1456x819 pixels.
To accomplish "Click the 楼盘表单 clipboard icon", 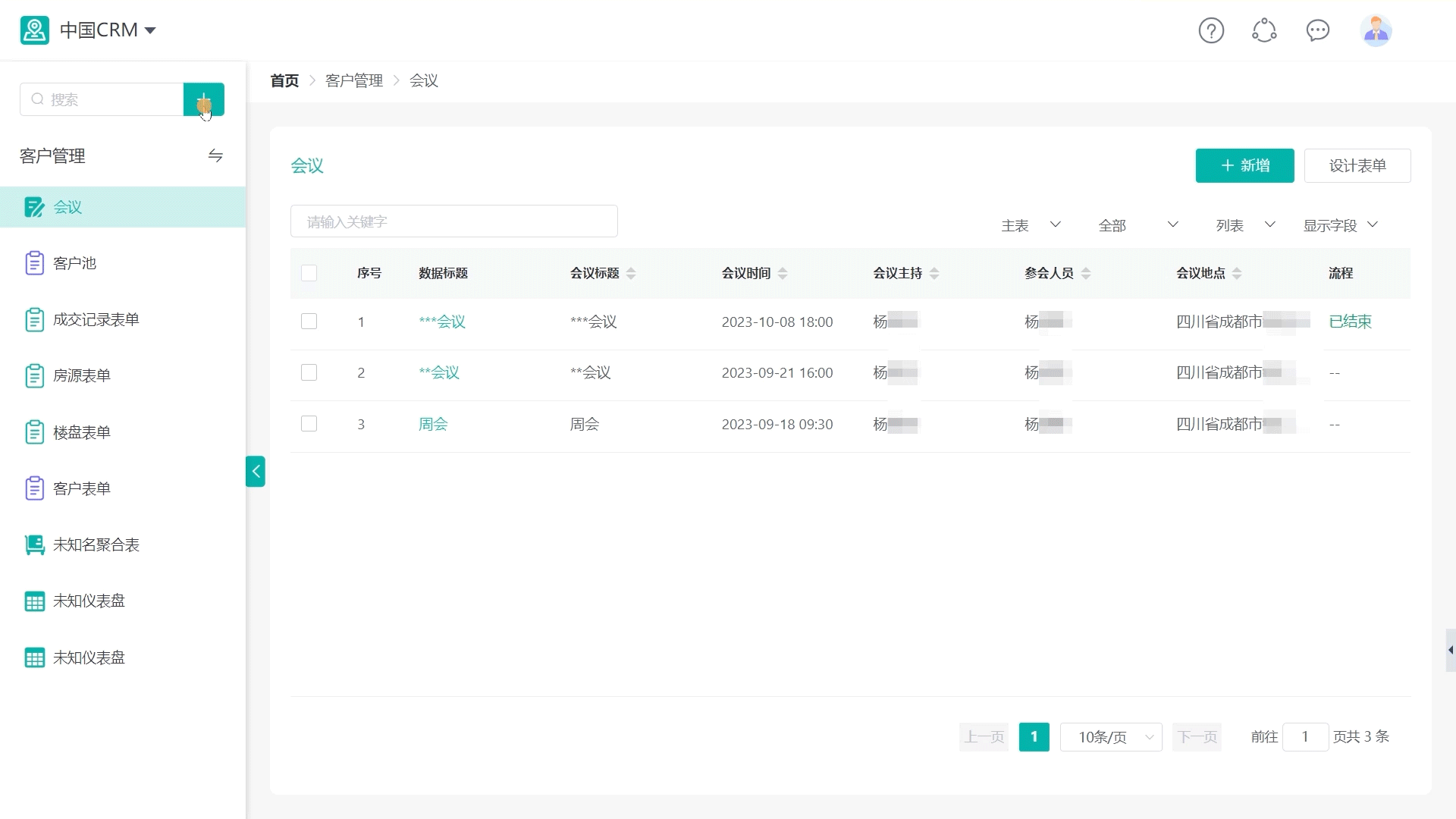I will tap(34, 432).
